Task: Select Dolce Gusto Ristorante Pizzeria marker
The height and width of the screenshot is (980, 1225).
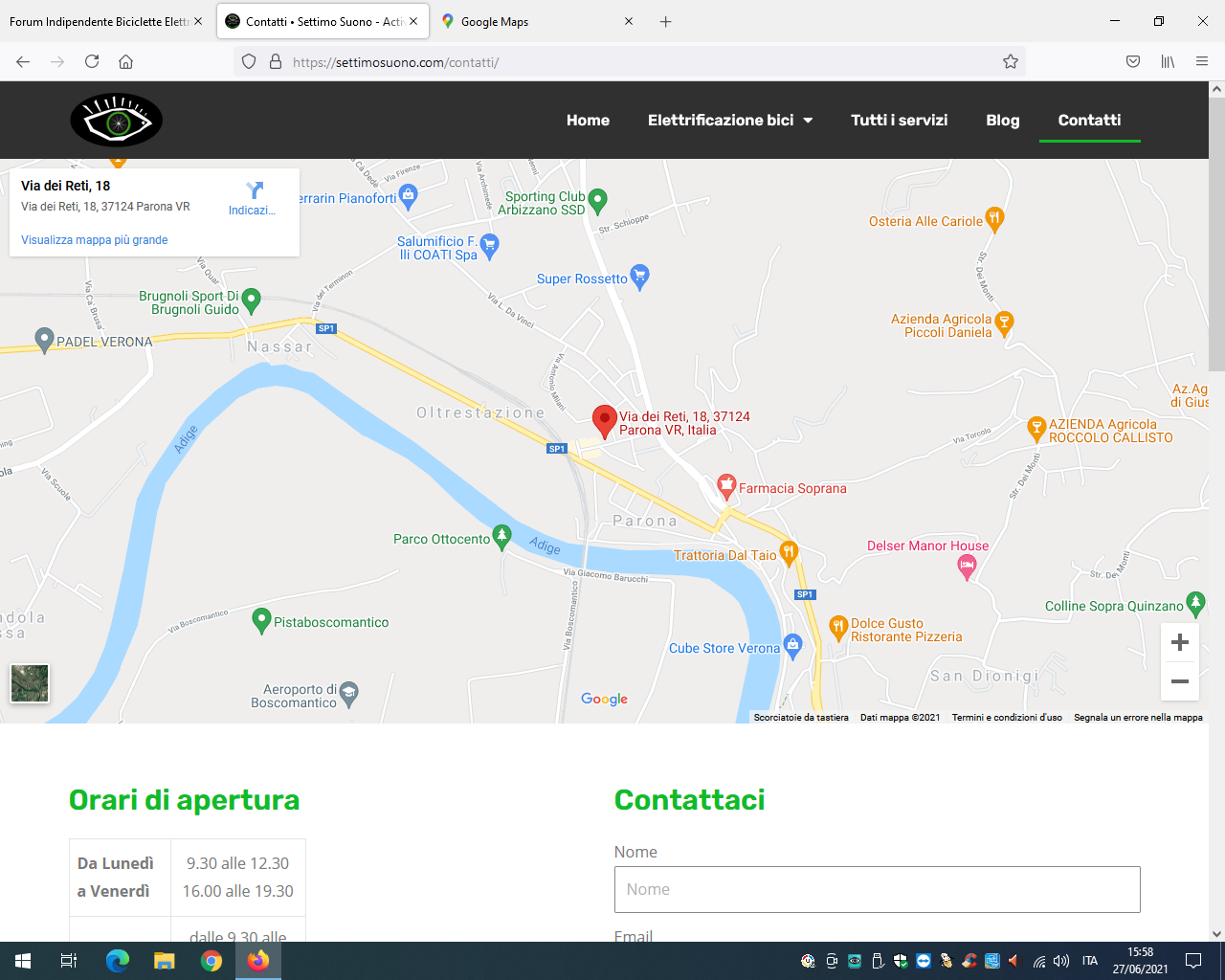Action: [x=838, y=628]
